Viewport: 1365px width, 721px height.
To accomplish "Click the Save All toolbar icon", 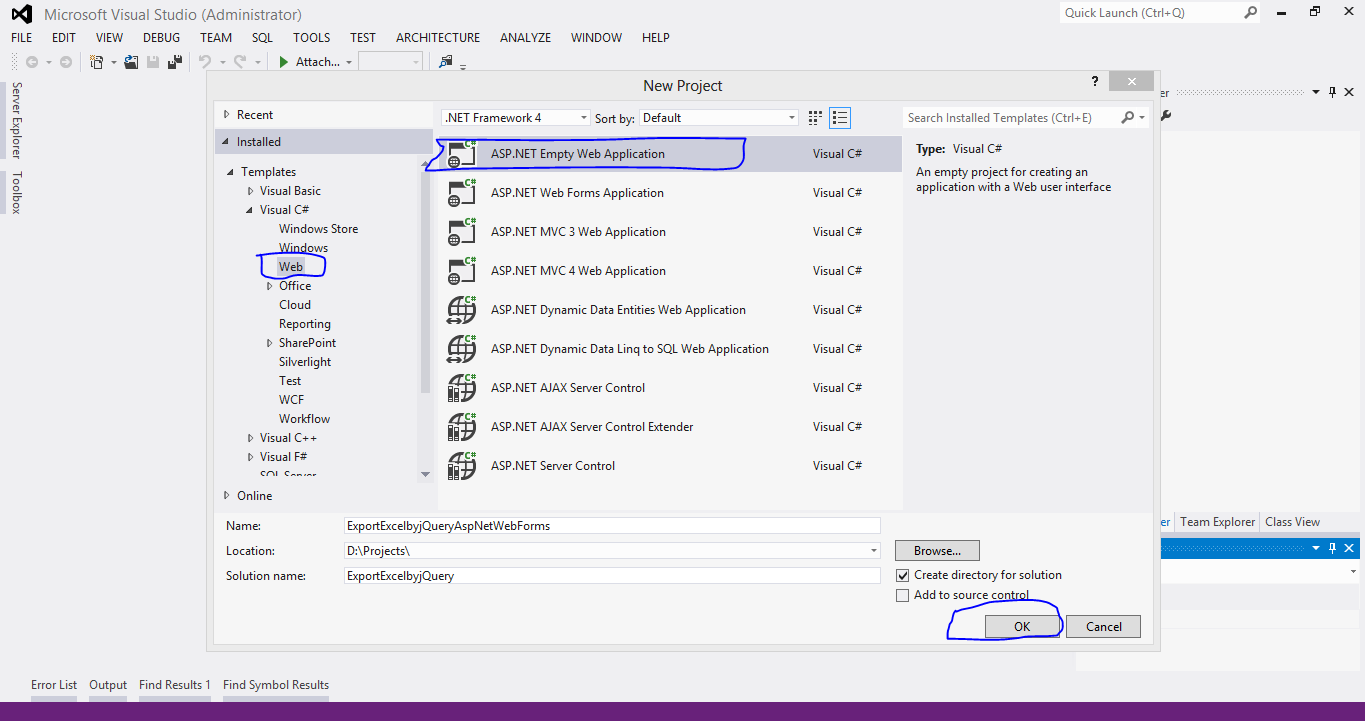I will coord(175,62).
